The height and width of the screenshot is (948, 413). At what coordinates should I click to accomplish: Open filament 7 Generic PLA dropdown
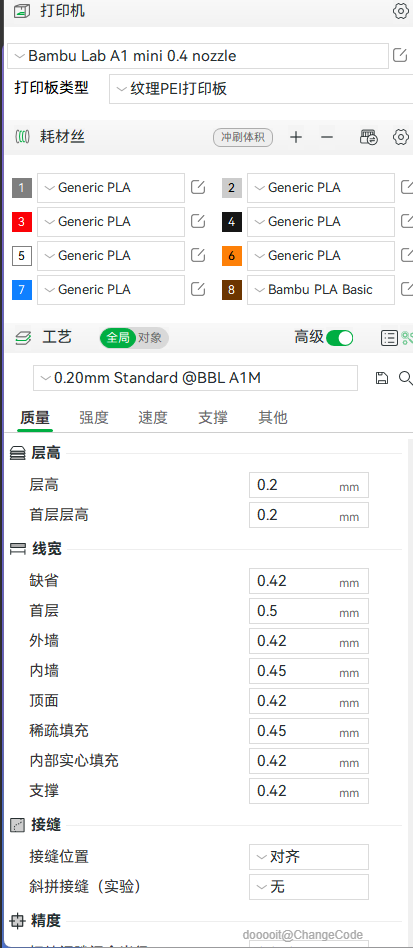click(x=111, y=290)
